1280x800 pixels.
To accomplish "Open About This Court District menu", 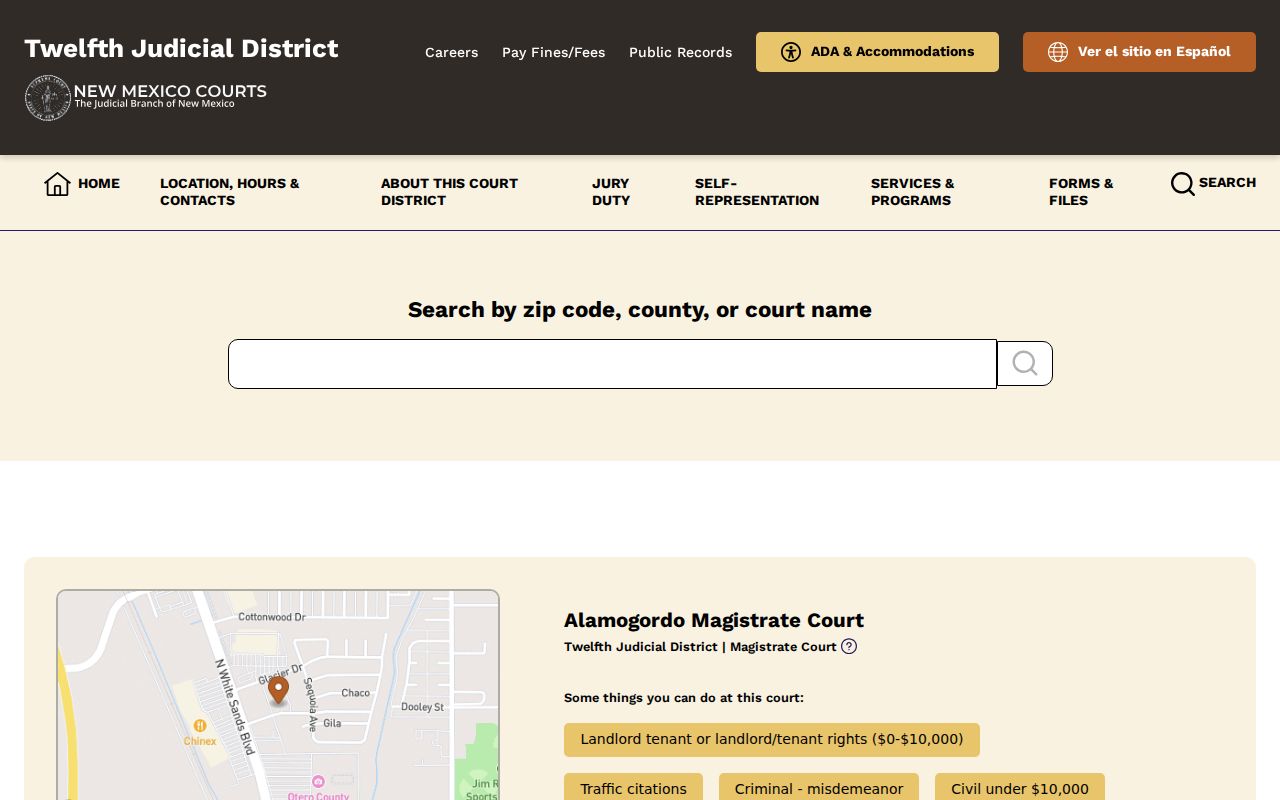I will 449,192.
